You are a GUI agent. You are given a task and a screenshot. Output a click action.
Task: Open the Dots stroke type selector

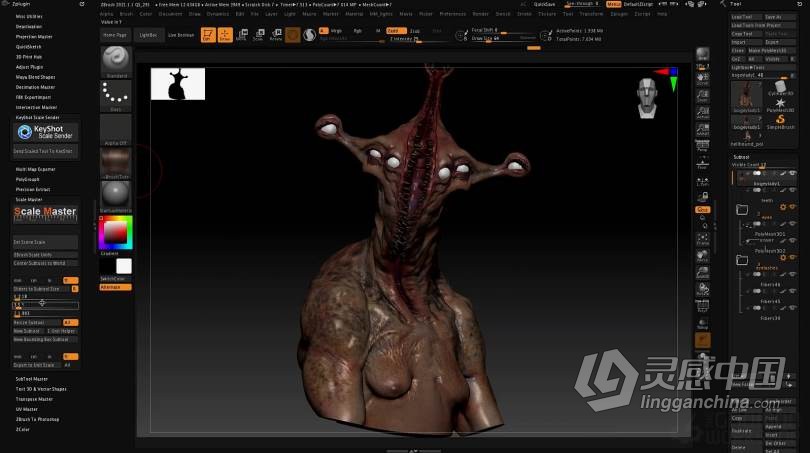pos(116,95)
